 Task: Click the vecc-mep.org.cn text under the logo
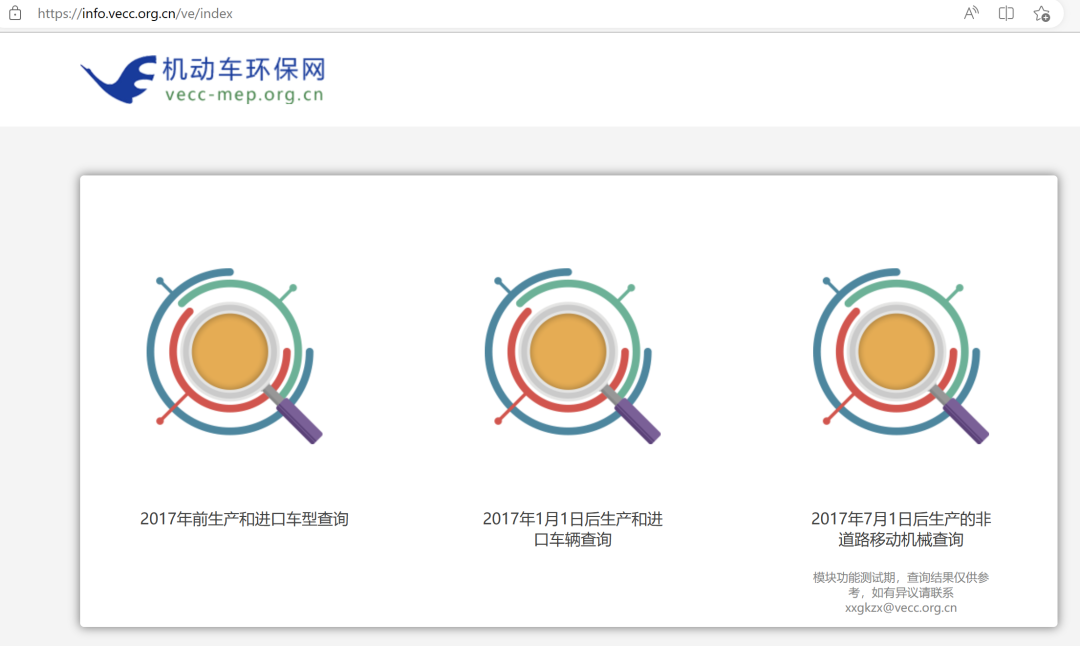(243, 96)
